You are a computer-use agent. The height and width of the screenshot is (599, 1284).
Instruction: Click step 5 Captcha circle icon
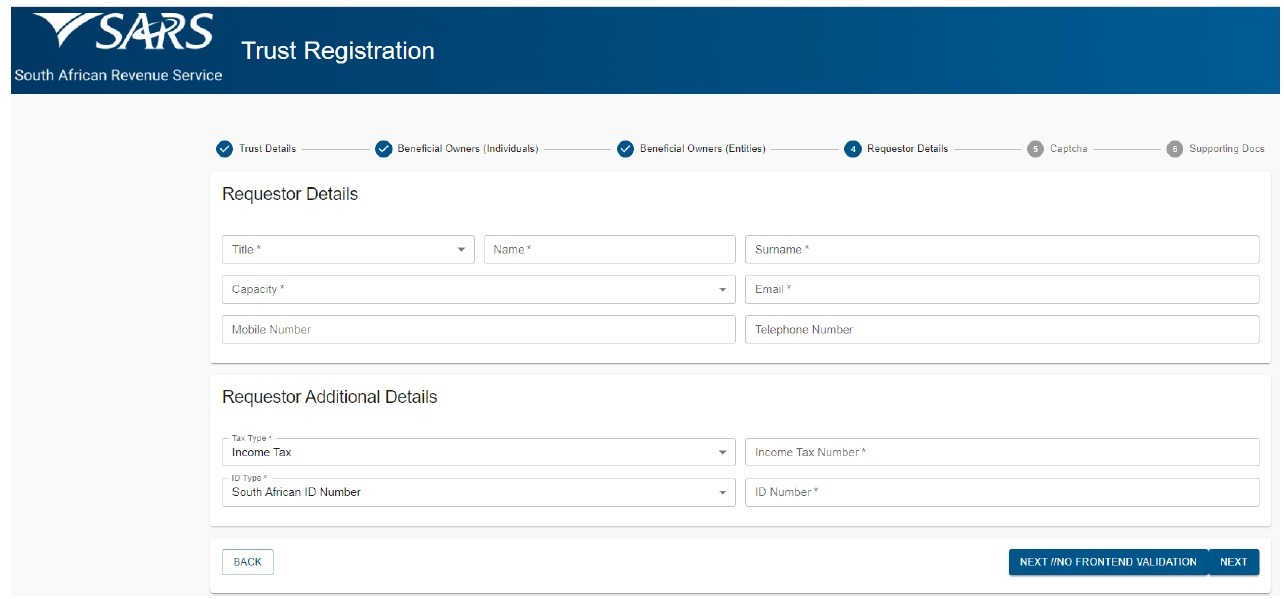tap(1035, 149)
